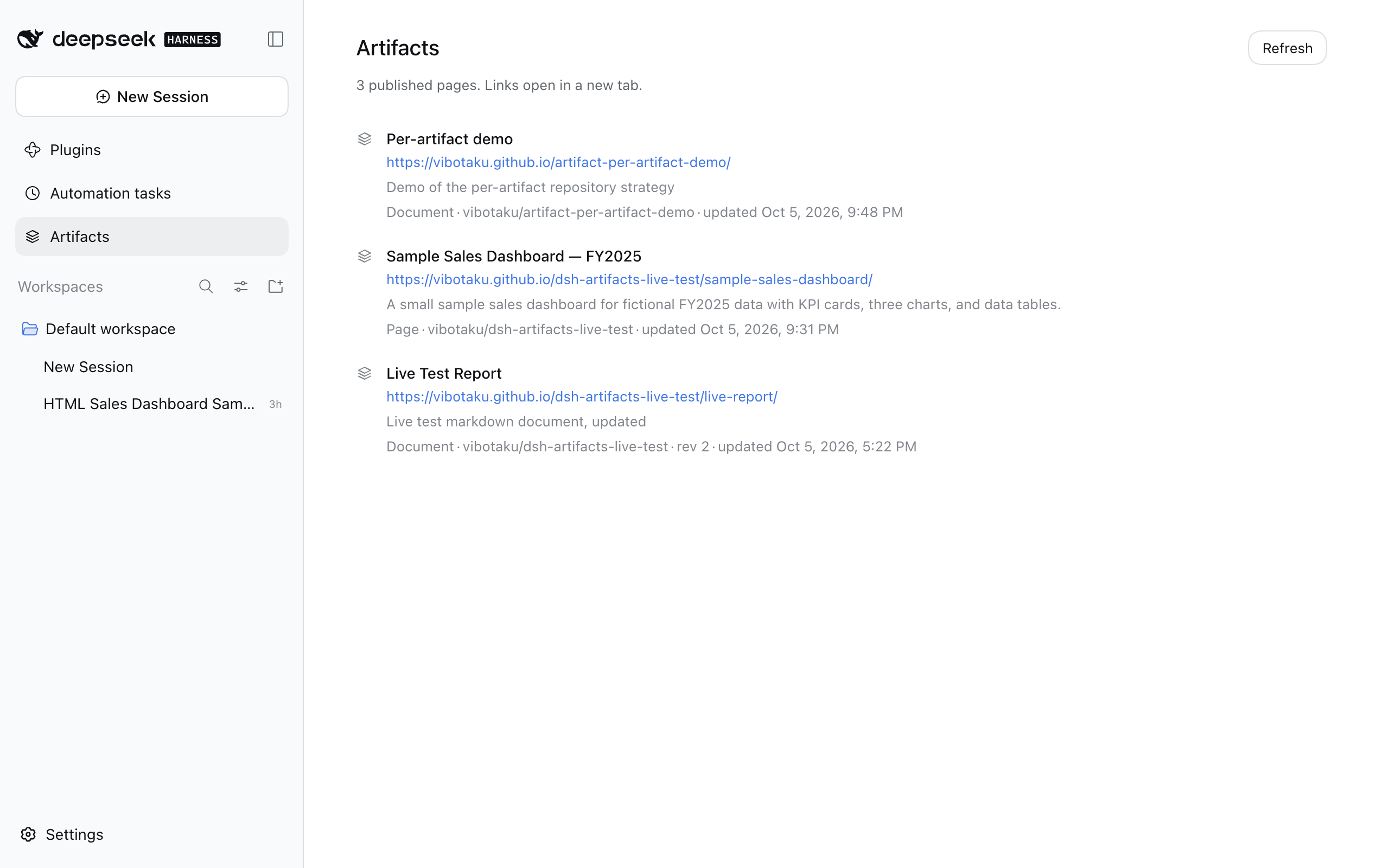Click 'Demo of the per-artifact repository strategy' text
Image resolution: width=1389 pixels, height=868 pixels.
[x=530, y=187]
